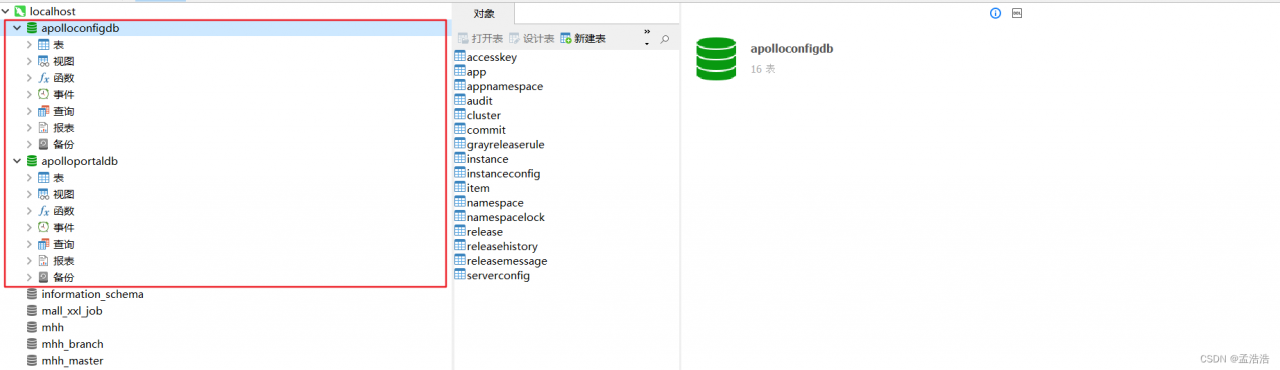This screenshot has height=370, width=1280.
Task: Click the large green apolloconfigdb database icon
Action: pos(716,59)
